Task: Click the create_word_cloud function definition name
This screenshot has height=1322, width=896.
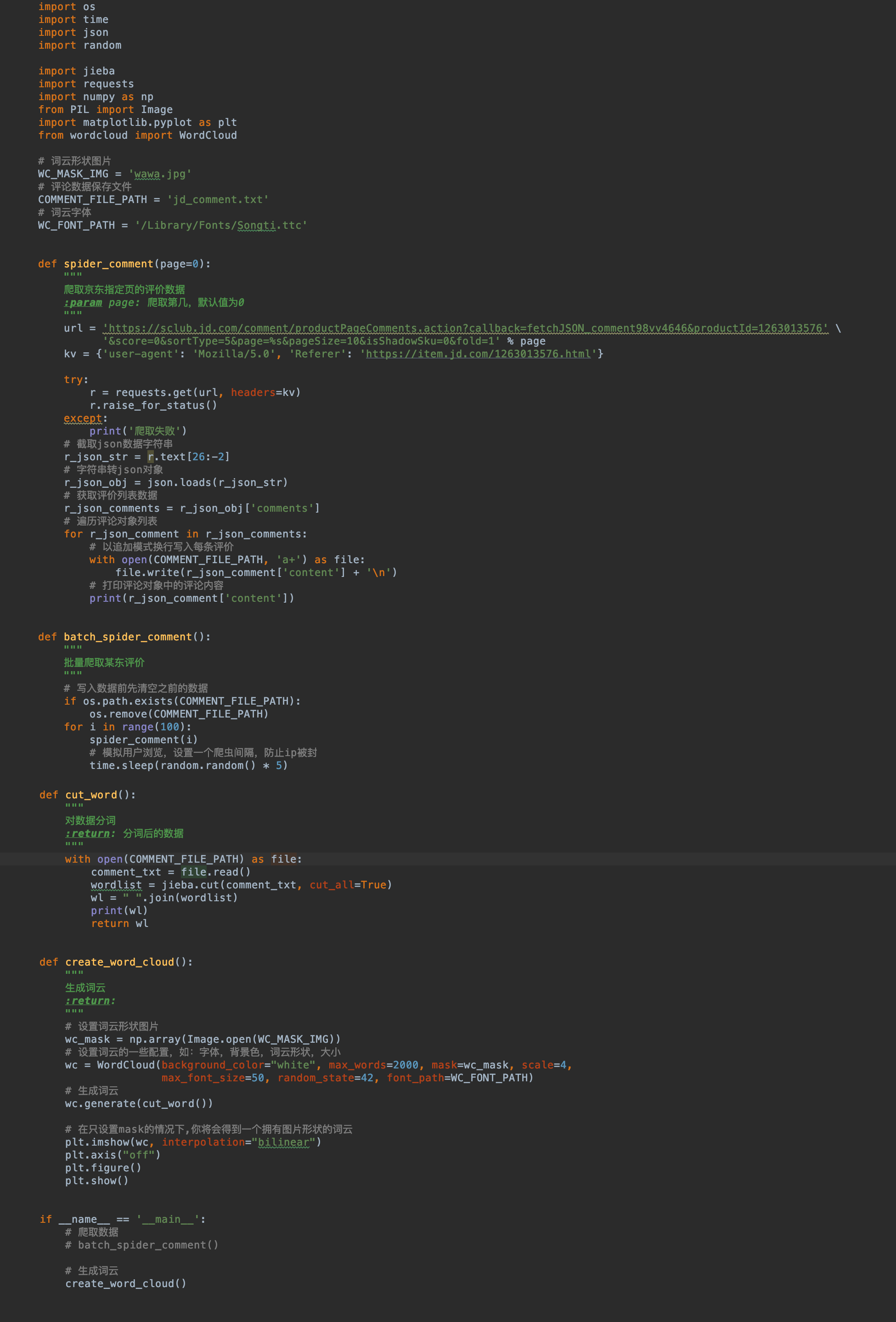Action: coord(119,962)
